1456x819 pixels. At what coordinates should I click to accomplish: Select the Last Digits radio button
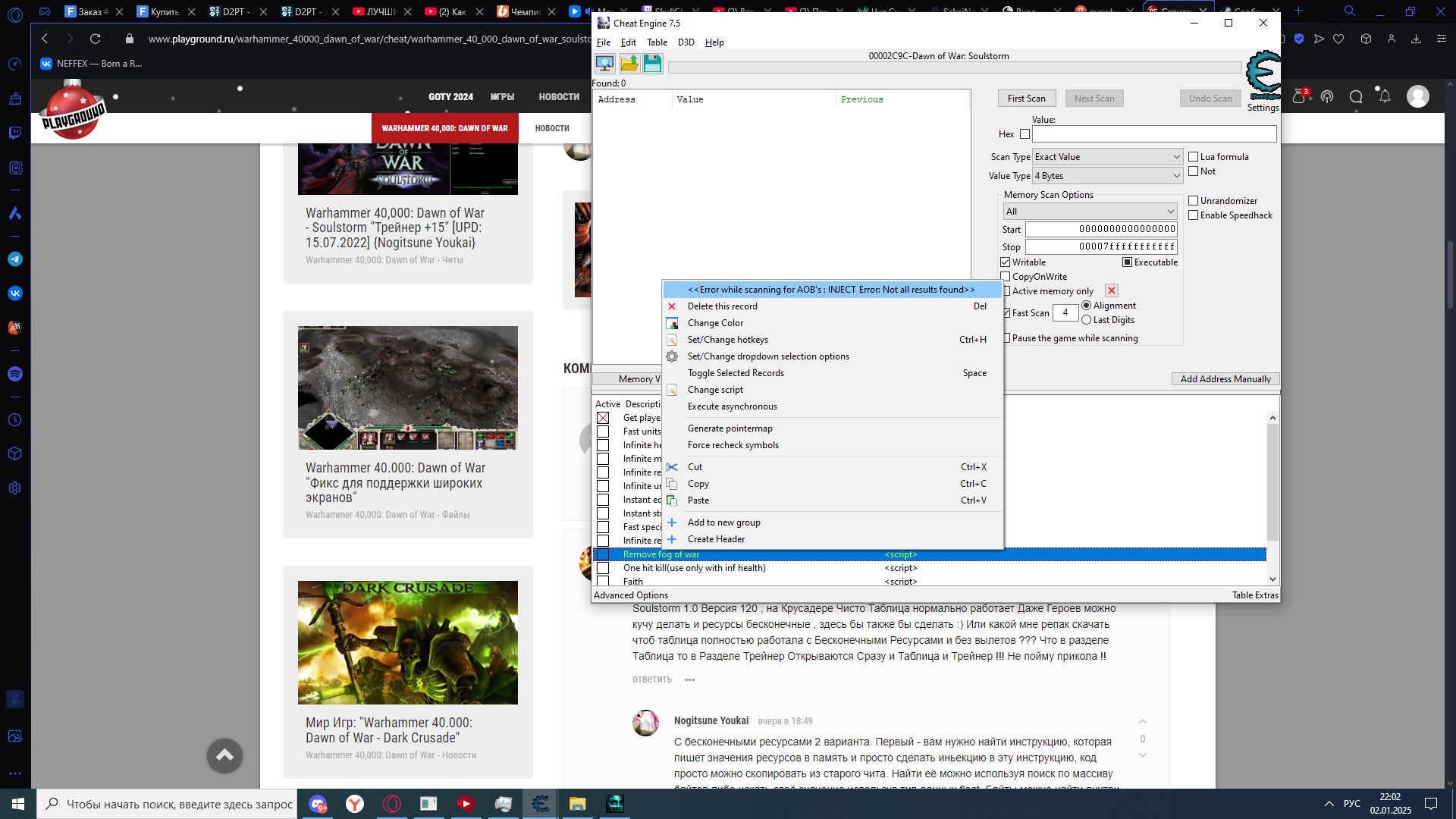tap(1087, 320)
